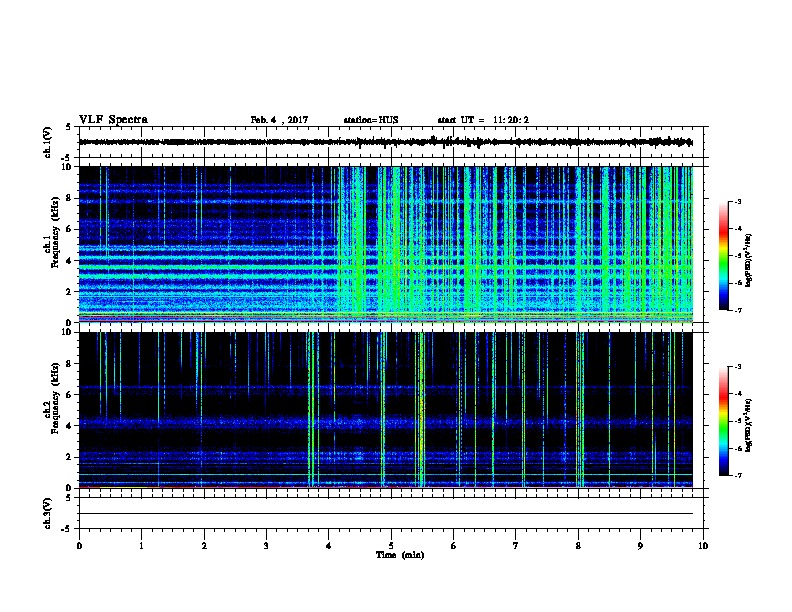Click the 'ch.1 Frequency (kHz)' axis label
Image resolution: width=792 pixels, height=612 pixels.
pyautogui.click(x=52, y=233)
